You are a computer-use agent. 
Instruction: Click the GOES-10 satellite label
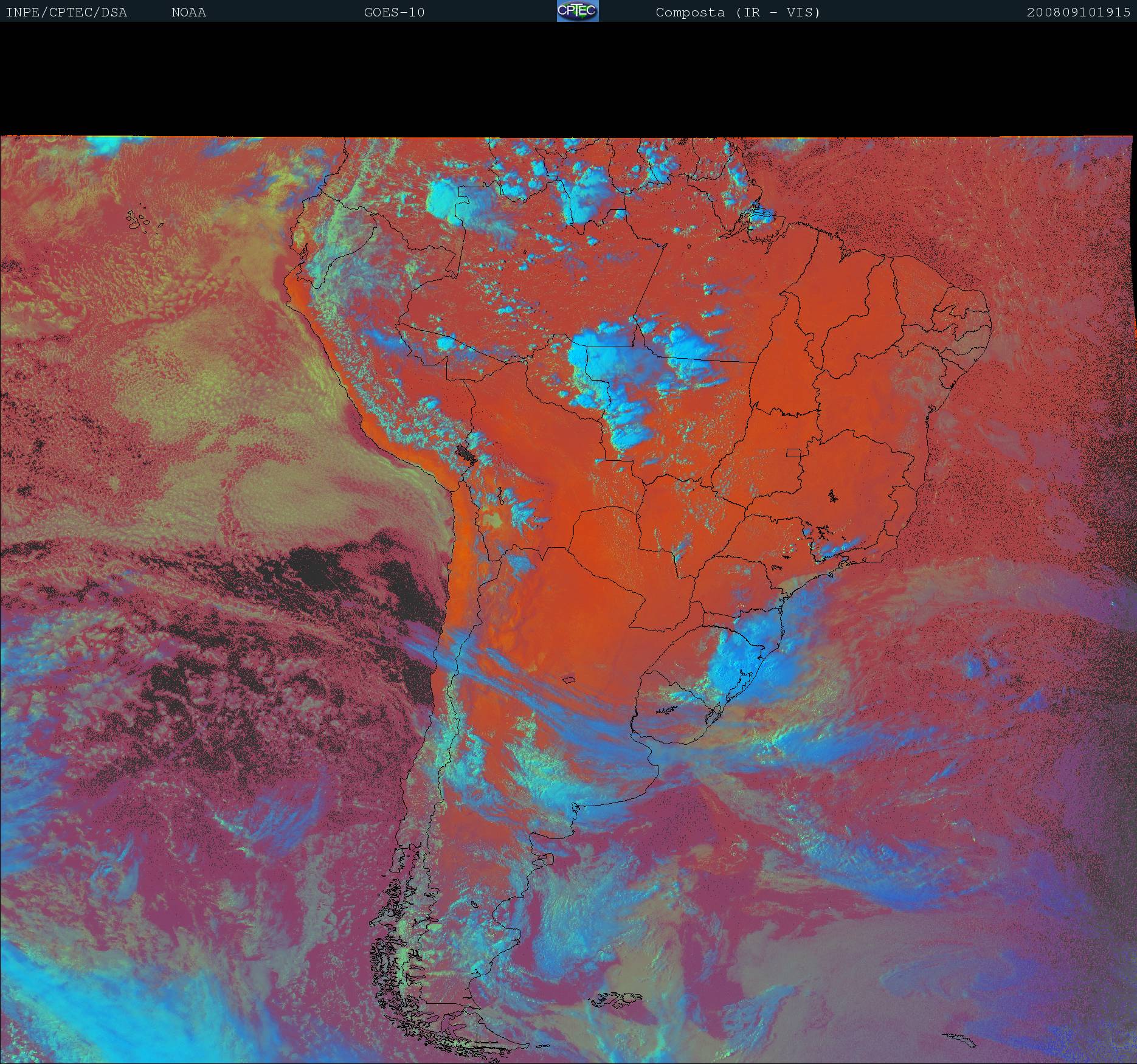[394, 12]
